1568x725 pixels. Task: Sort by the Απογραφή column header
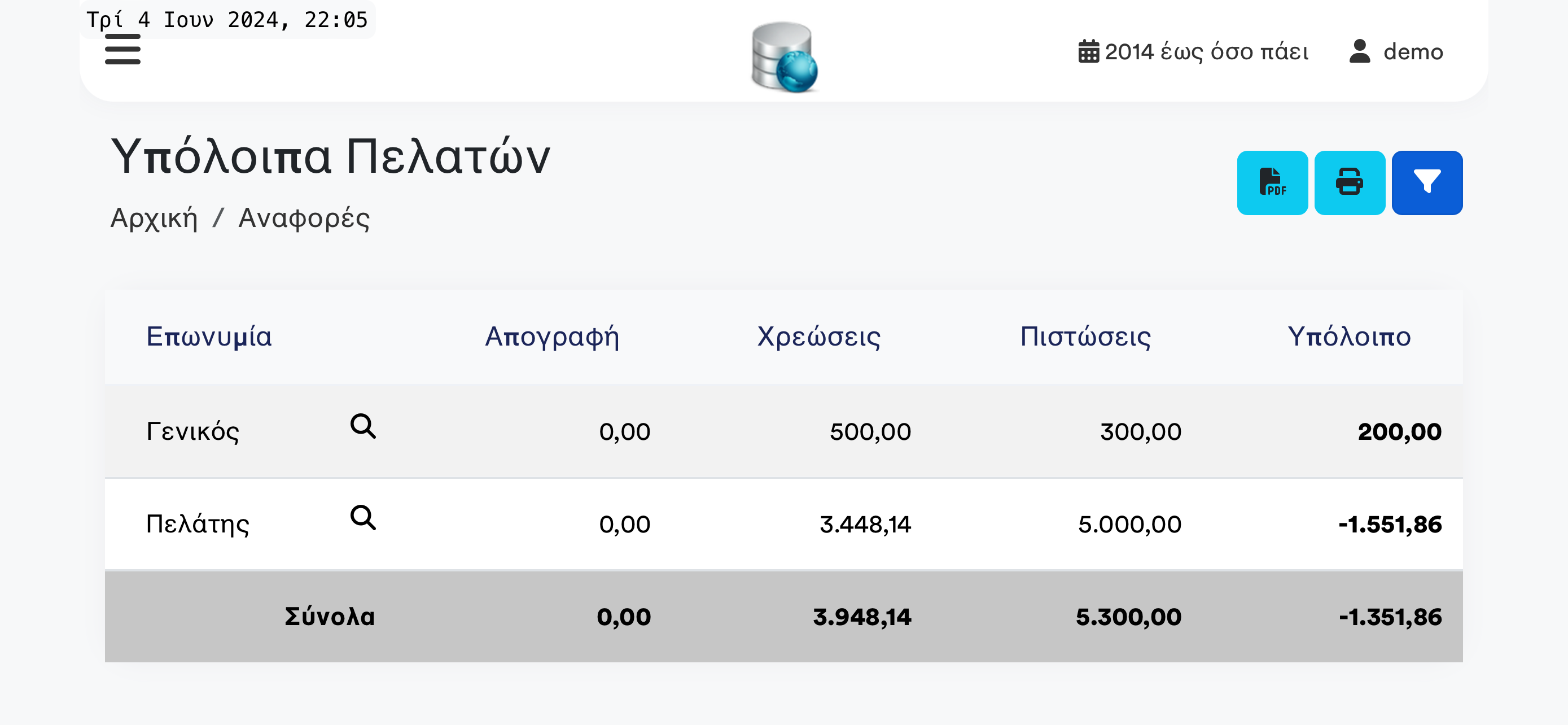552,336
